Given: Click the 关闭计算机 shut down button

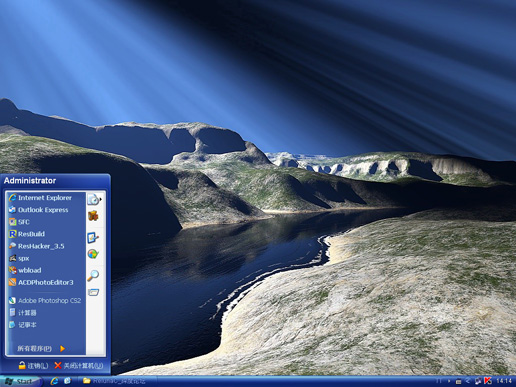Looking at the screenshot, I should pos(79,366).
